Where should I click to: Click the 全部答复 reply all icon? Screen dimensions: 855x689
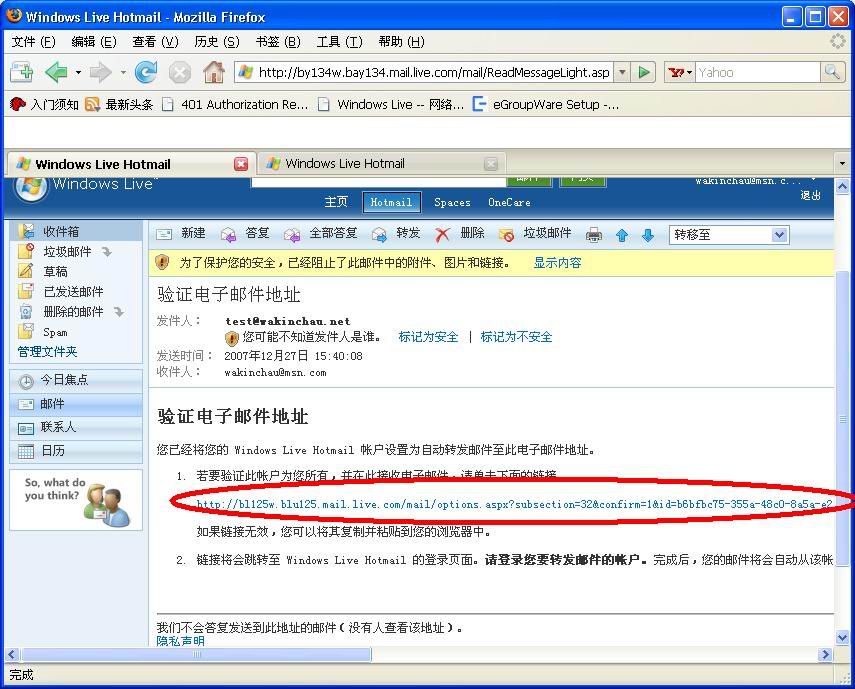coord(292,234)
